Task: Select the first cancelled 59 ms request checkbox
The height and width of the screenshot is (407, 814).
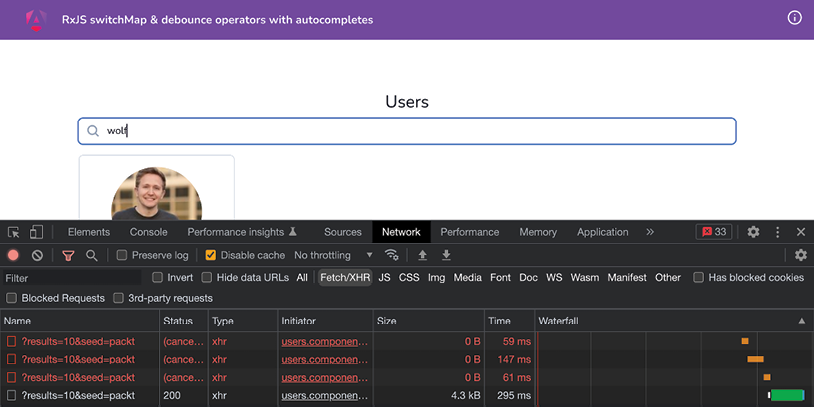Action: (x=11, y=341)
